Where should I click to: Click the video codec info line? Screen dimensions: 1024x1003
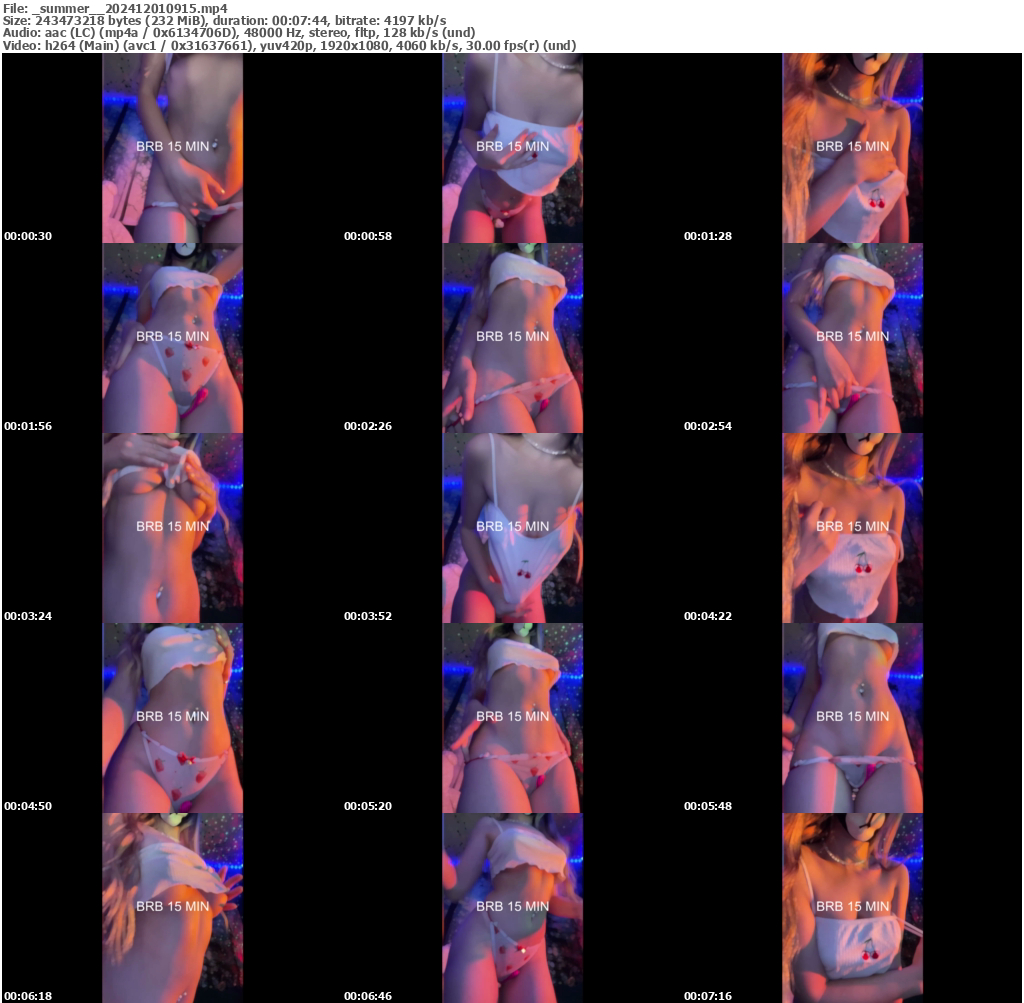click(290, 44)
